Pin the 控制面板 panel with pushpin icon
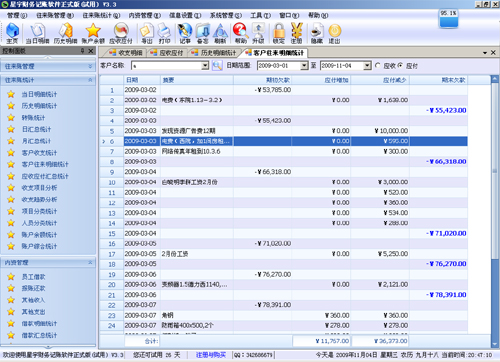The image size is (500, 362). coord(82,51)
